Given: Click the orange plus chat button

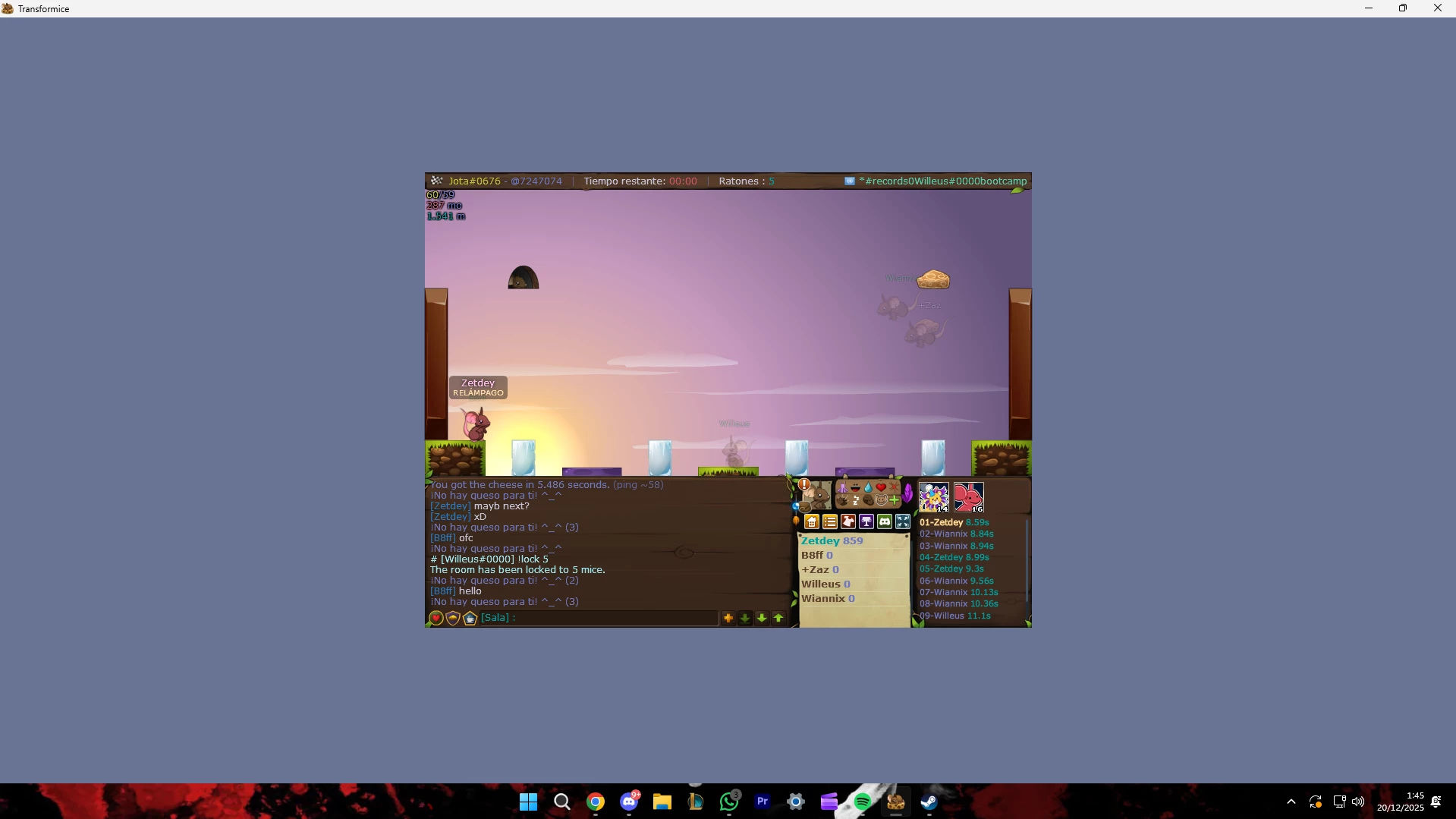Looking at the screenshot, I should (x=728, y=619).
